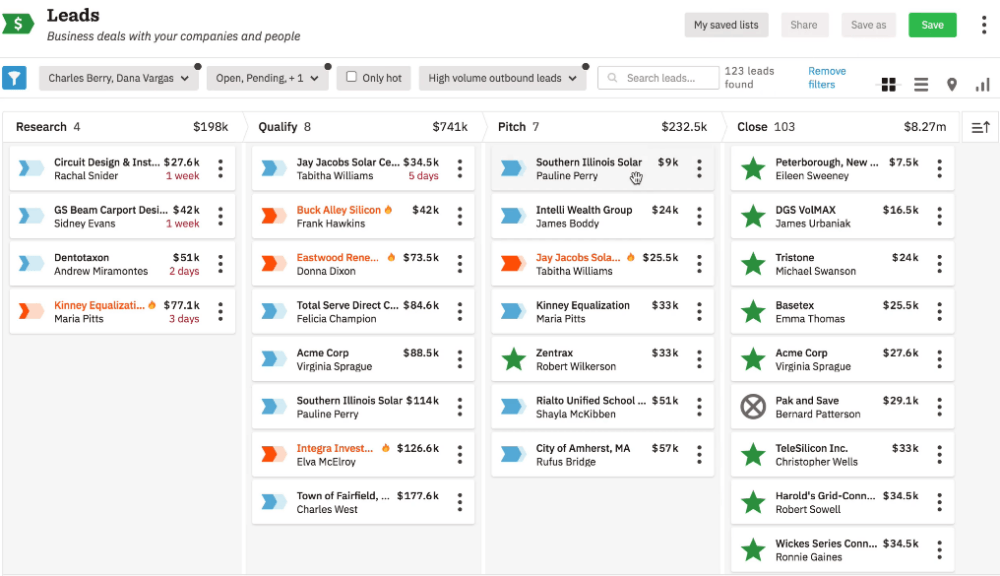
Task: Switch to list view icon
Action: pyautogui.click(x=920, y=84)
